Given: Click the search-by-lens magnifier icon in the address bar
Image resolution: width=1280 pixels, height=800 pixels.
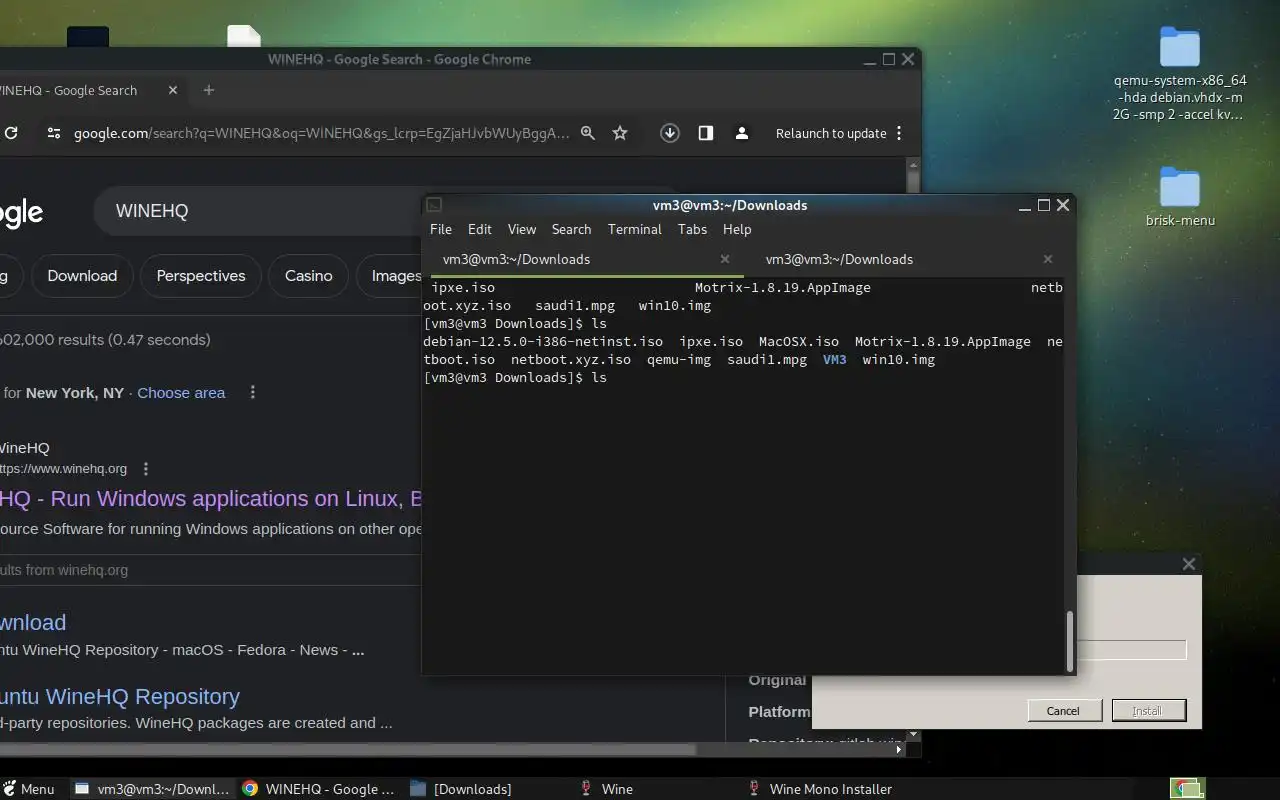Looking at the screenshot, I should point(588,133).
